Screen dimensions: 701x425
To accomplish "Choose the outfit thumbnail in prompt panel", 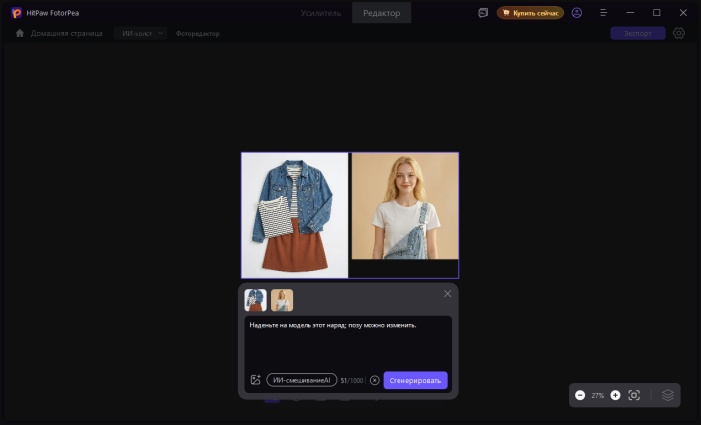I will point(255,300).
